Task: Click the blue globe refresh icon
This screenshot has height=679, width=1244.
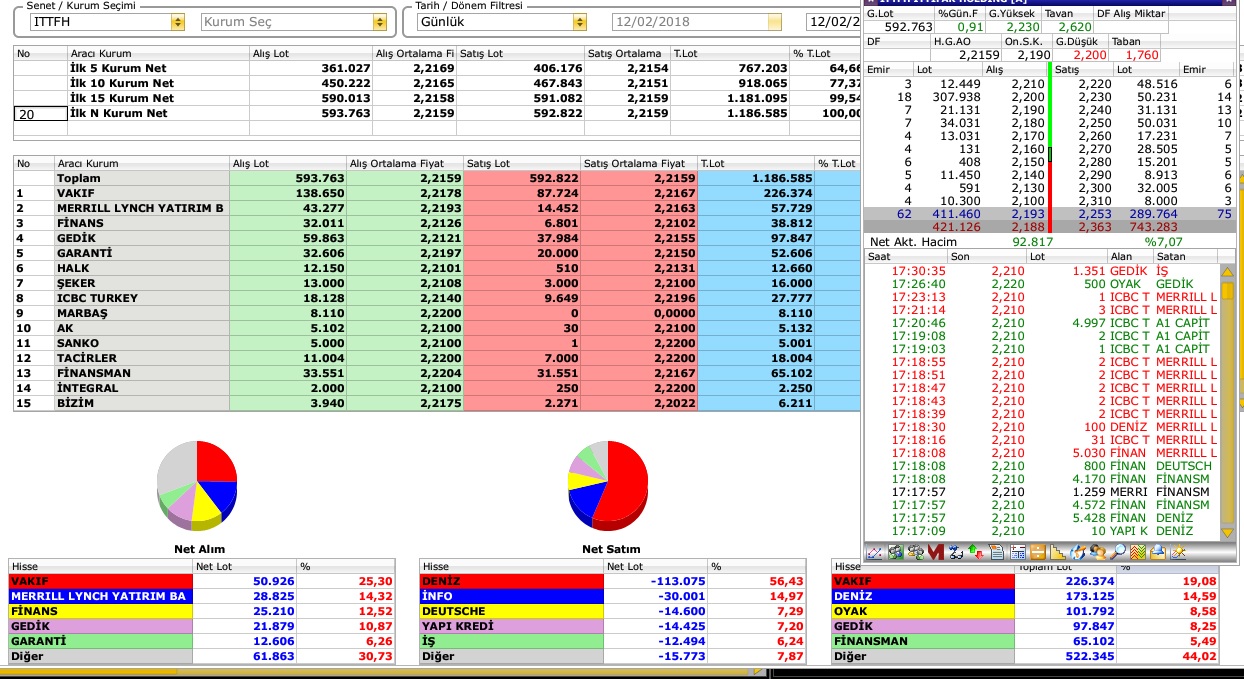Action: 1078,552
